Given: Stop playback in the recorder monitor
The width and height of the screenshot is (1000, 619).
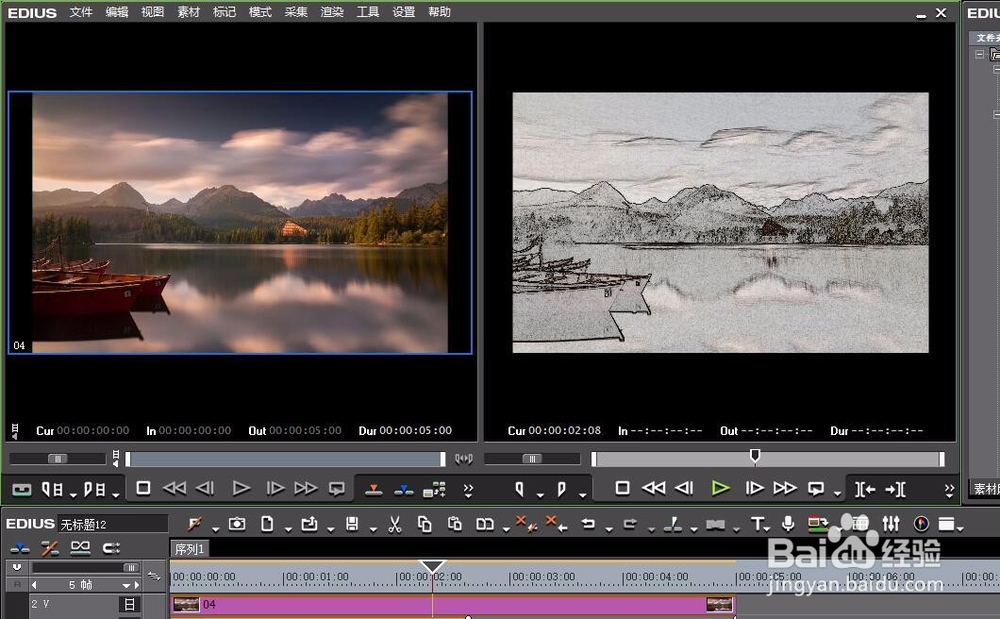Looking at the screenshot, I should coord(622,488).
